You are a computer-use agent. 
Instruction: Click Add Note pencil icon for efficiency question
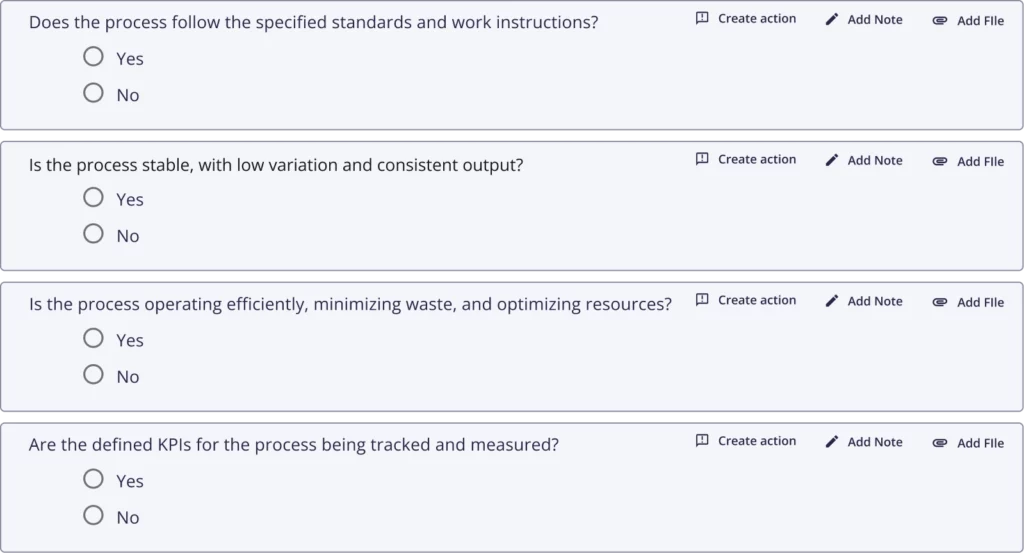[x=831, y=301]
